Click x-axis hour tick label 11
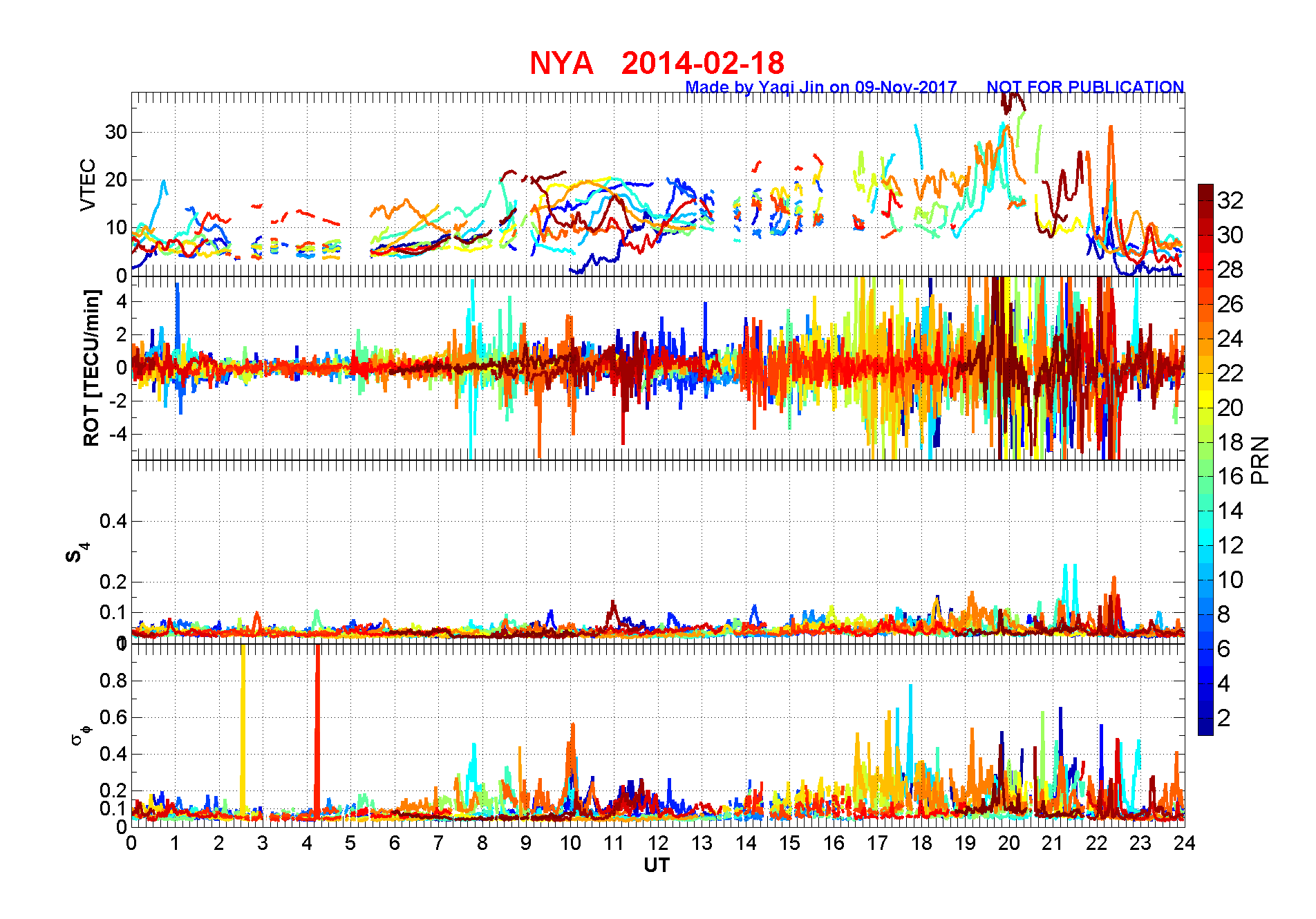 pyautogui.click(x=614, y=843)
